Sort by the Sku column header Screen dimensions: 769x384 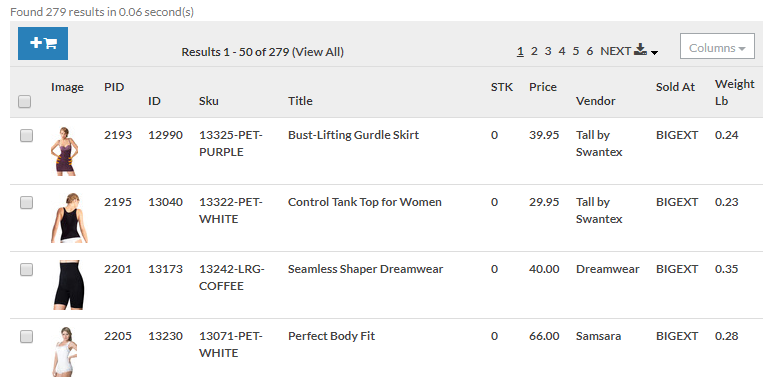click(x=209, y=101)
